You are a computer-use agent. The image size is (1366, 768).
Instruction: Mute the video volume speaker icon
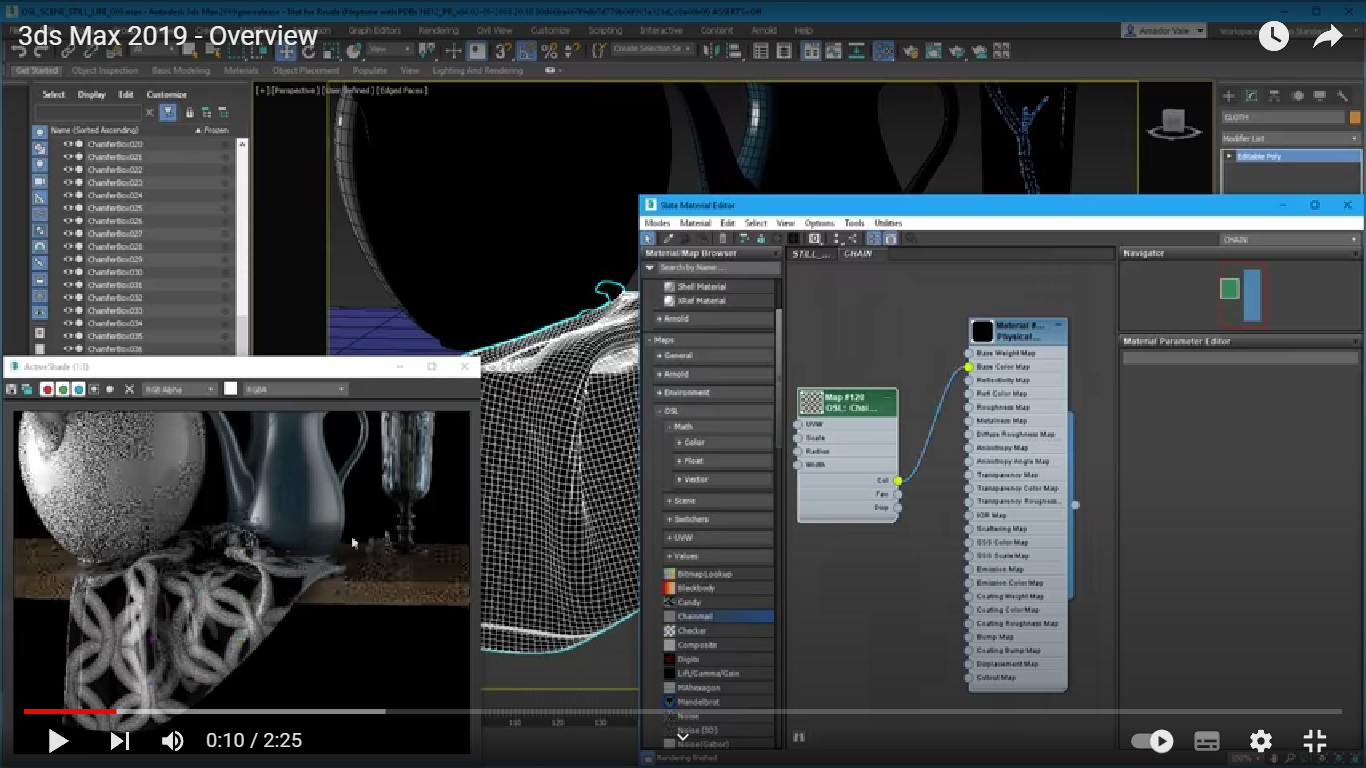click(173, 741)
